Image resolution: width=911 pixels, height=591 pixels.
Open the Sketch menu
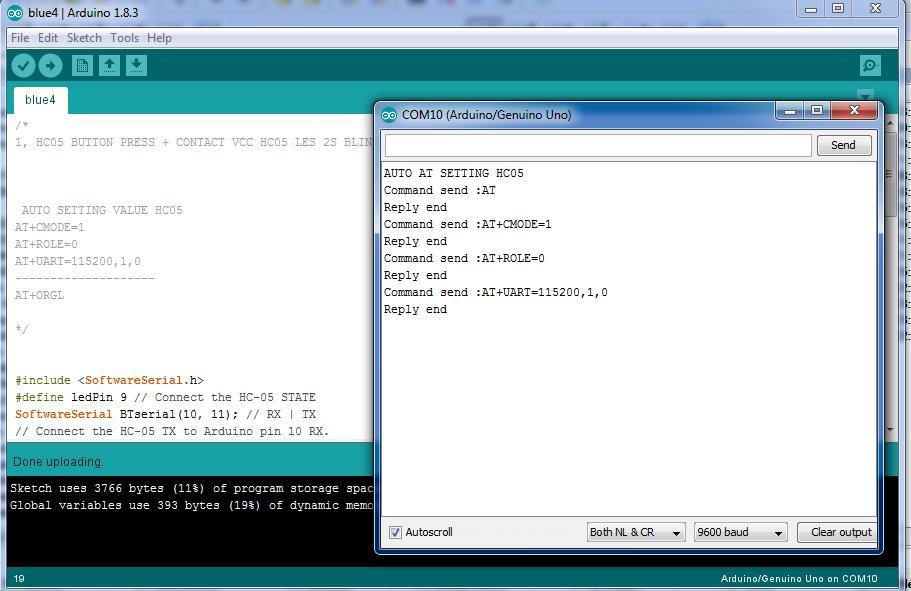(84, 38)
